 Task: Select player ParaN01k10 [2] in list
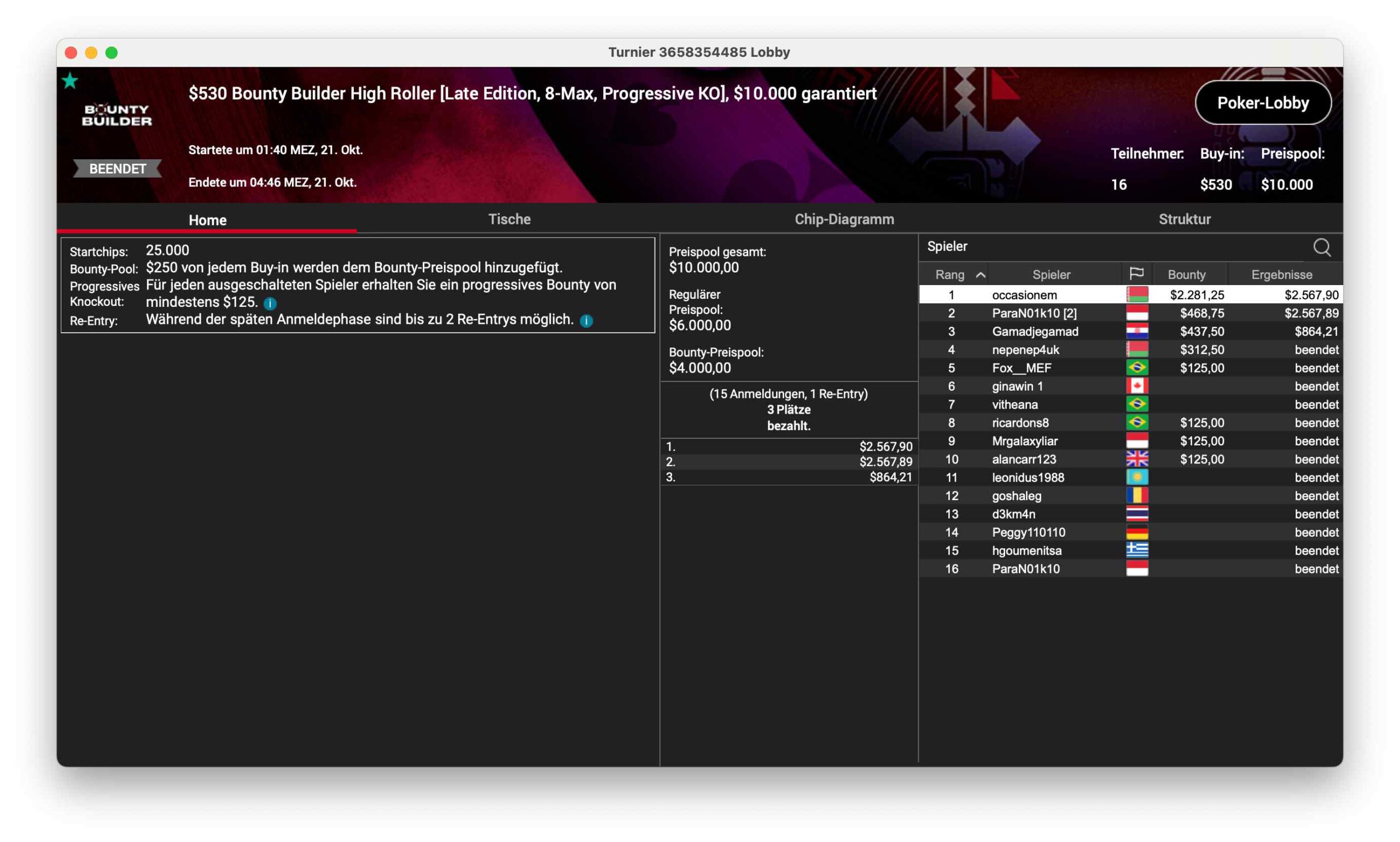click(x=1033, y=313)
